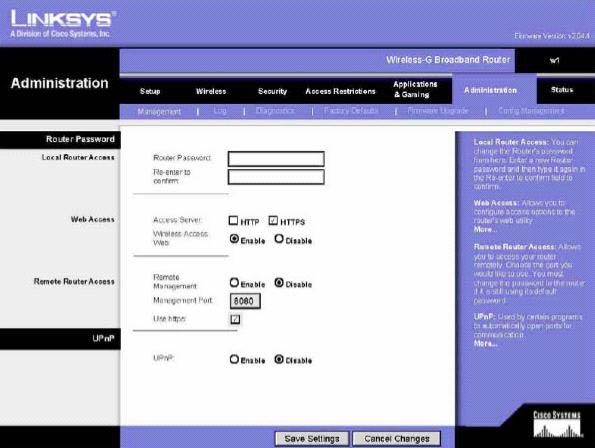Image resolution: width=595 pixels, height=448 pixels.
Task: Open the Status tab
Action: pos(562,90)
